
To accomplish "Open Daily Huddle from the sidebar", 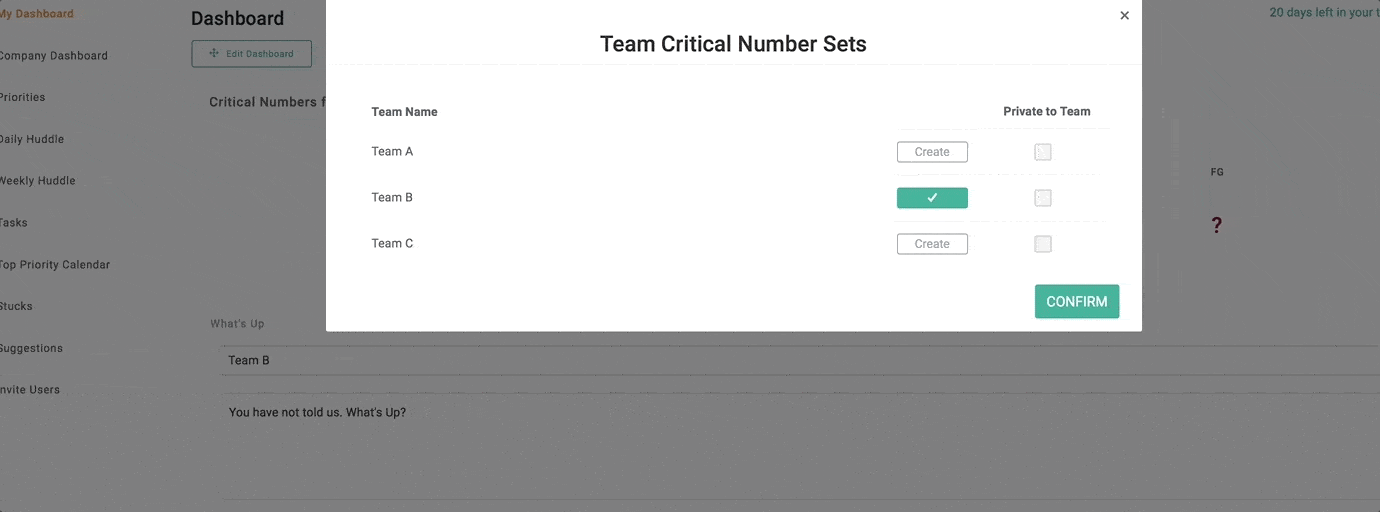I will tap(31, 140).
